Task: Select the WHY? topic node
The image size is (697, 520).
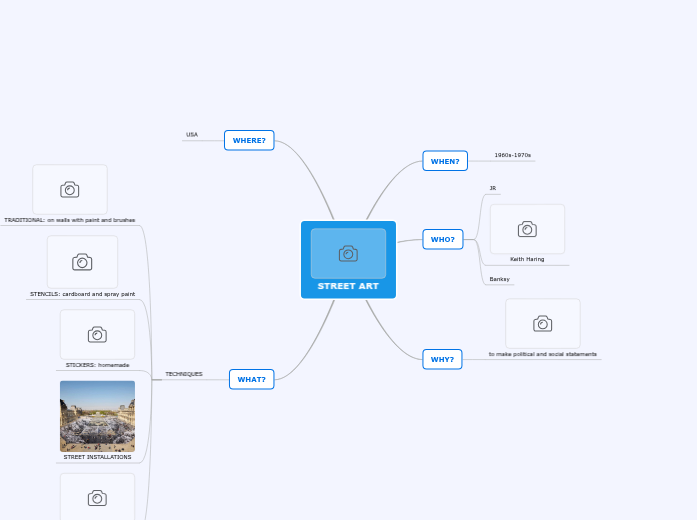Action: [442, 359]
